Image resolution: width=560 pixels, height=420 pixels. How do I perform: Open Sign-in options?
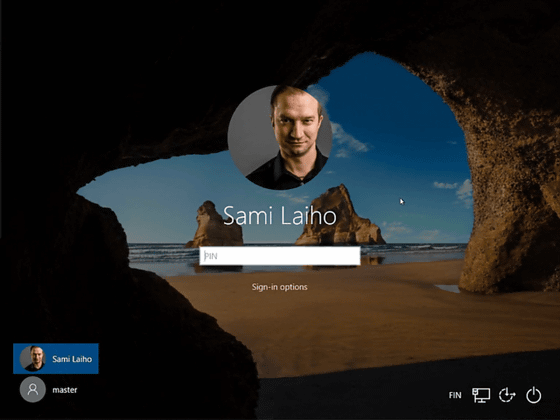pos(280,287)
